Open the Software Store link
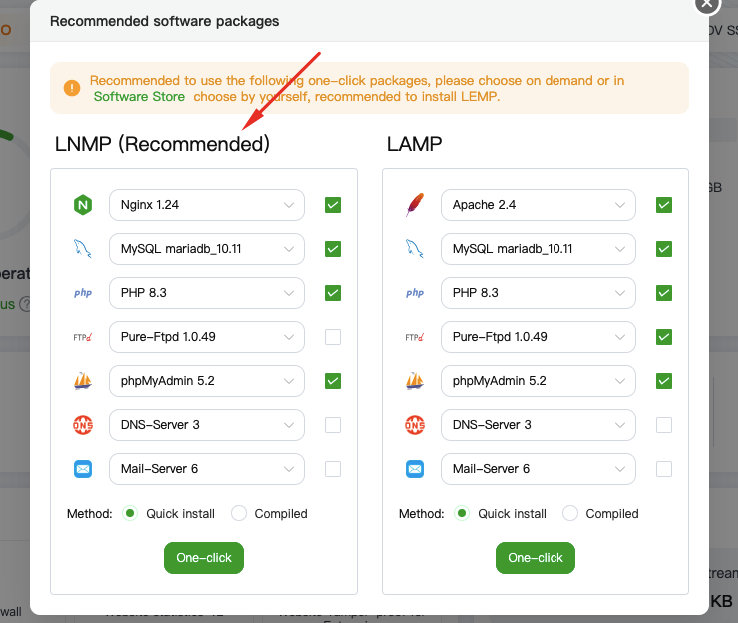738x623 pixels. pyautogui.click(x=139, y=97)
